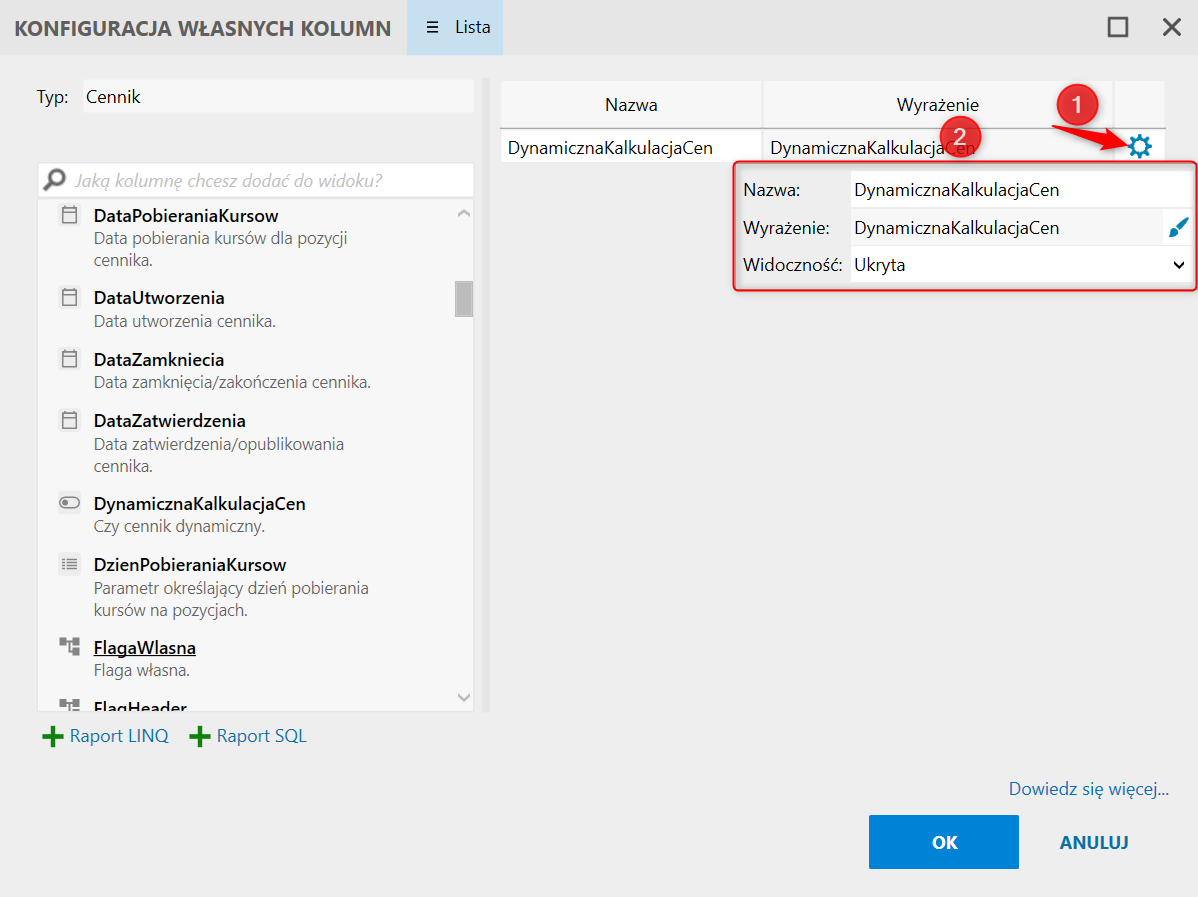This screenshot has height=897, width=1198.
Task: Click the tree icon beside FlagaWlasna
Action: pyautogui.click(x=69, y=647)
